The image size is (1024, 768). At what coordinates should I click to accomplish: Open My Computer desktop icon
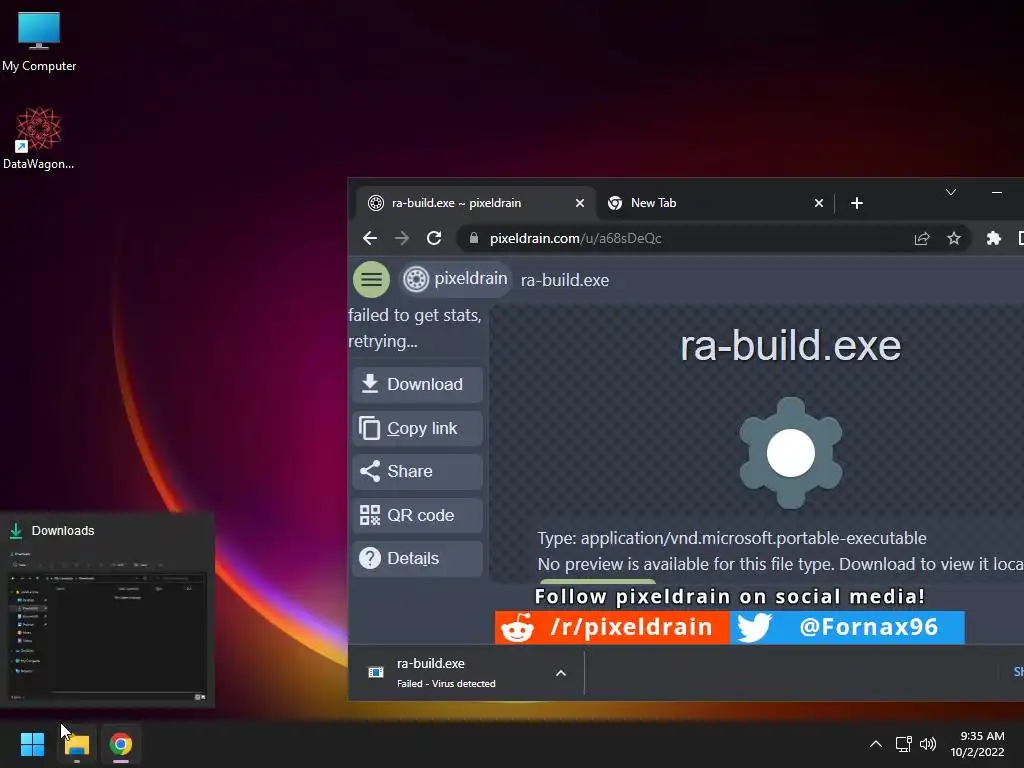39,42
